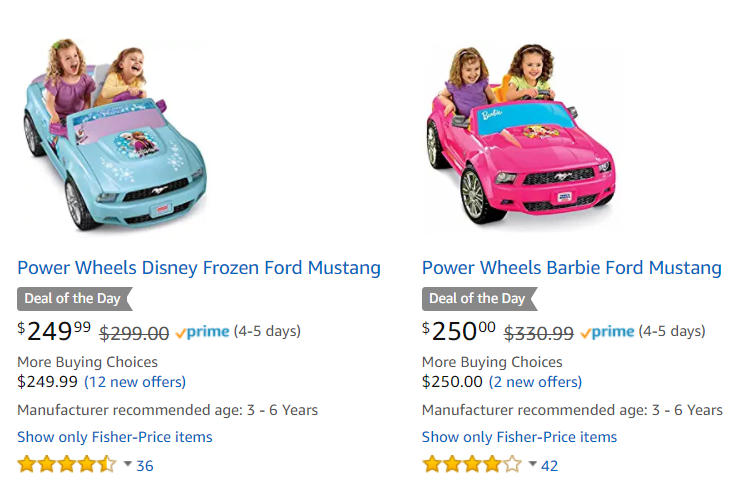Open the 36 customer reviews count

point(145,465)
